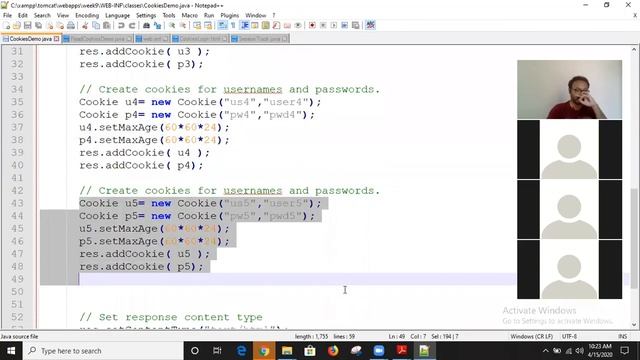Screen dimensions: 640x360
Task: Click line number 43 in margin
Action: point(17,203)
